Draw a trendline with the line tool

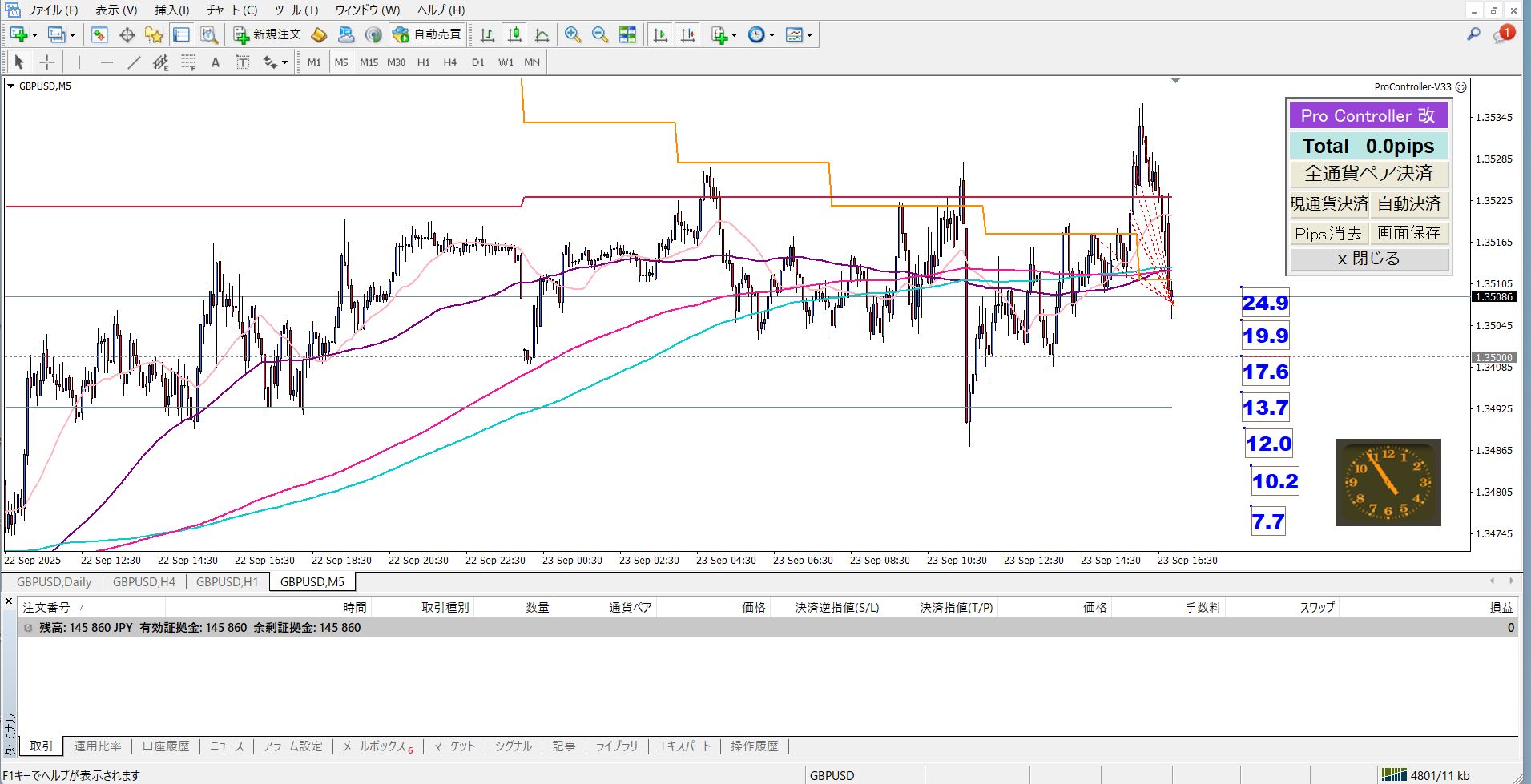(134, 62)
